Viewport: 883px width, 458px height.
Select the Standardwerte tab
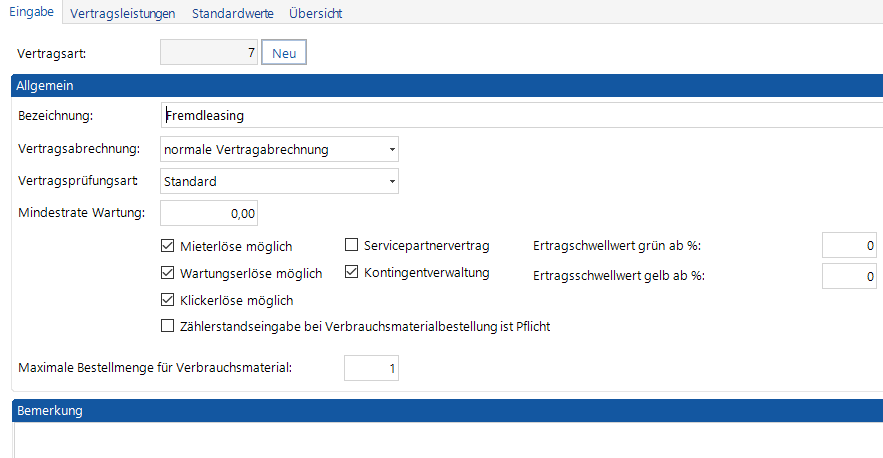point(232,13)
